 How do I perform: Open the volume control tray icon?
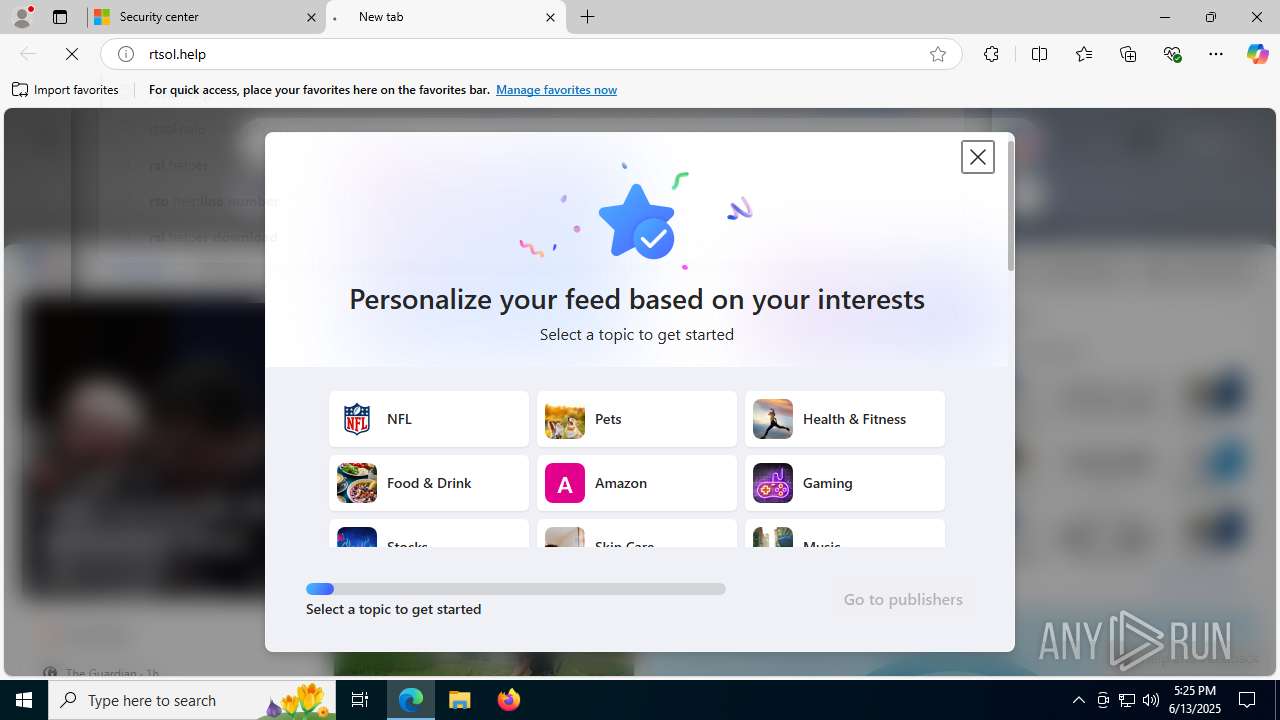pos(1151,700)
